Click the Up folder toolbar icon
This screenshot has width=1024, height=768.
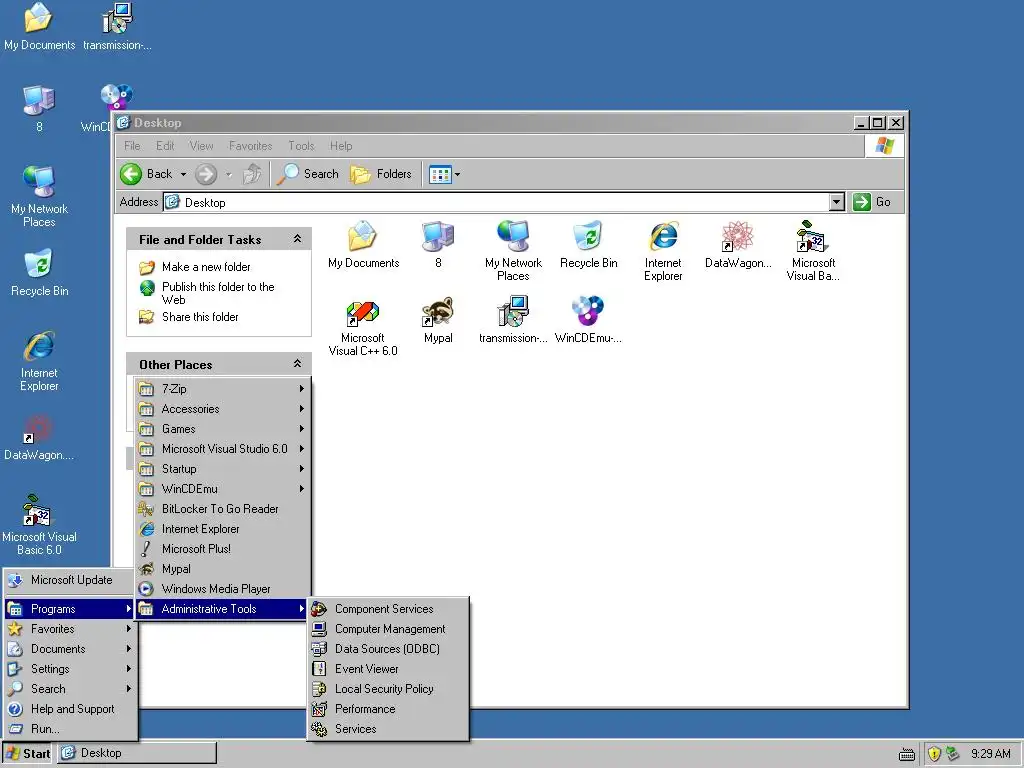click(252, 174)
